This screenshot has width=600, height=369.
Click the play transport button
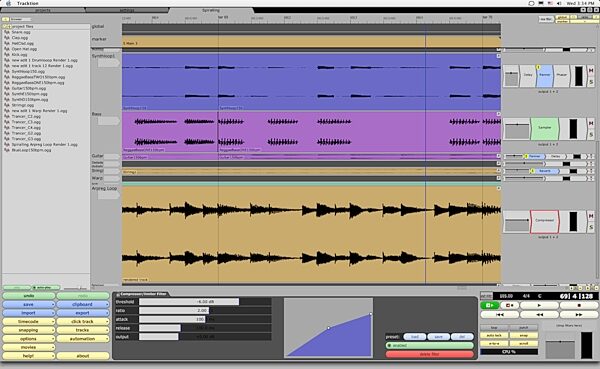540,305
